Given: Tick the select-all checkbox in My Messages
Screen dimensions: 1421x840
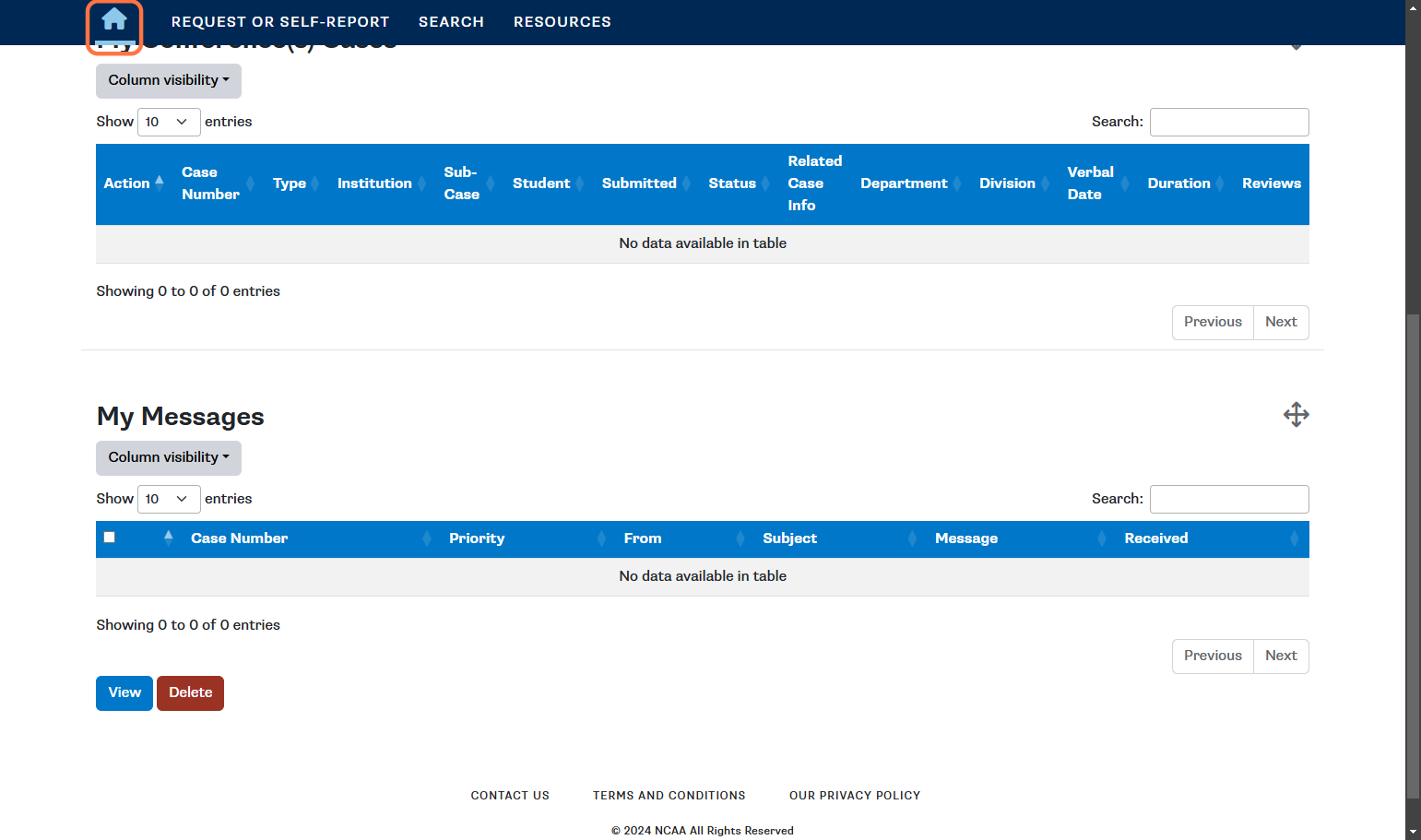Looking at the screenshot, I should click(110, 538).
